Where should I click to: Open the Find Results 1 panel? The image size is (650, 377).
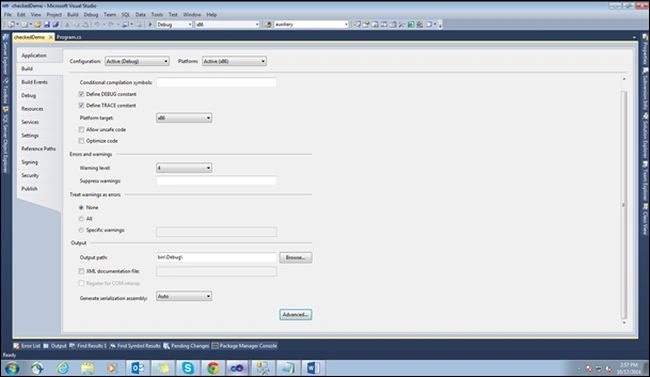[88, 345]
